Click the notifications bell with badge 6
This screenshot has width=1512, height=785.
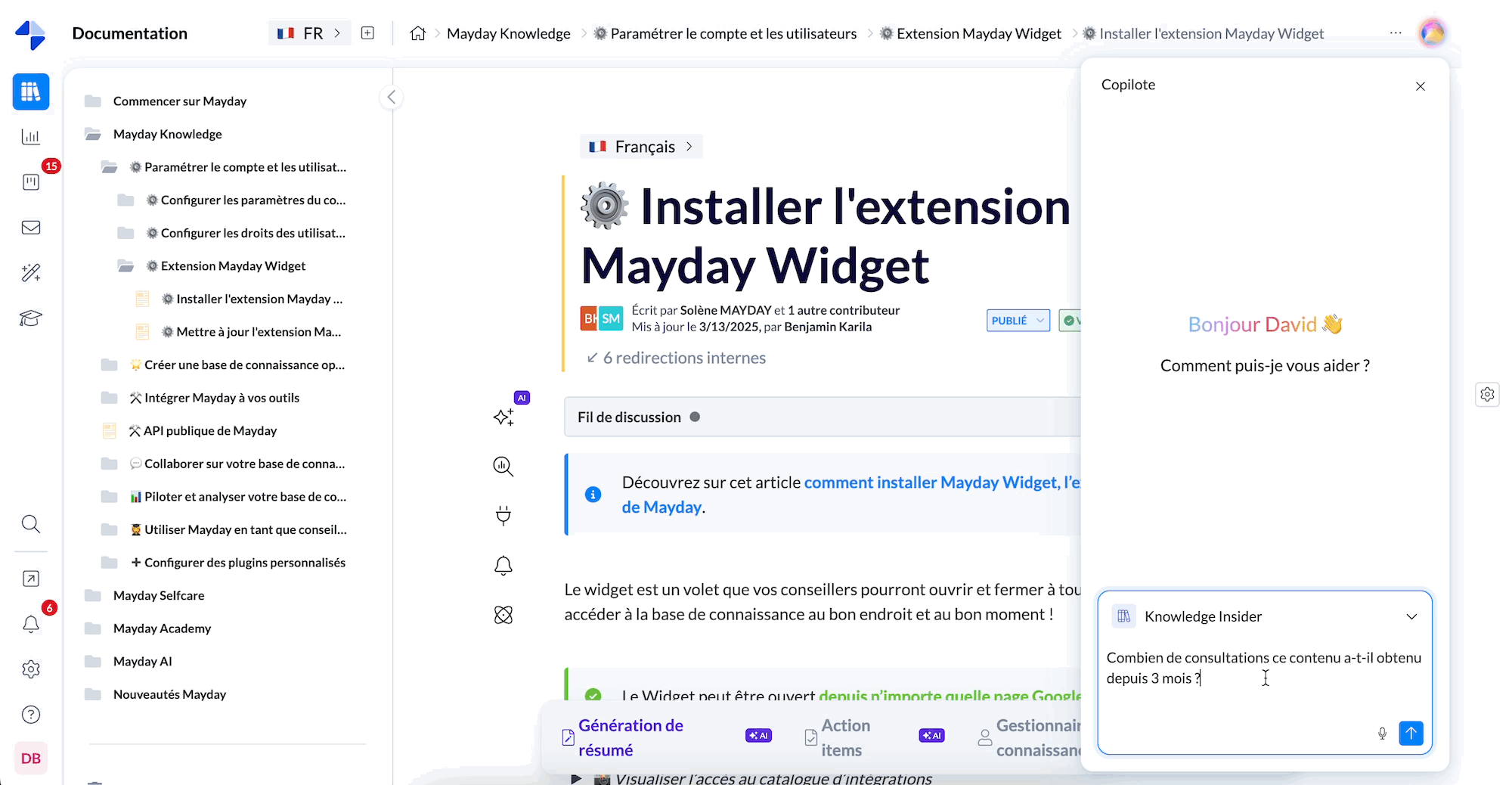click(31, 624)
